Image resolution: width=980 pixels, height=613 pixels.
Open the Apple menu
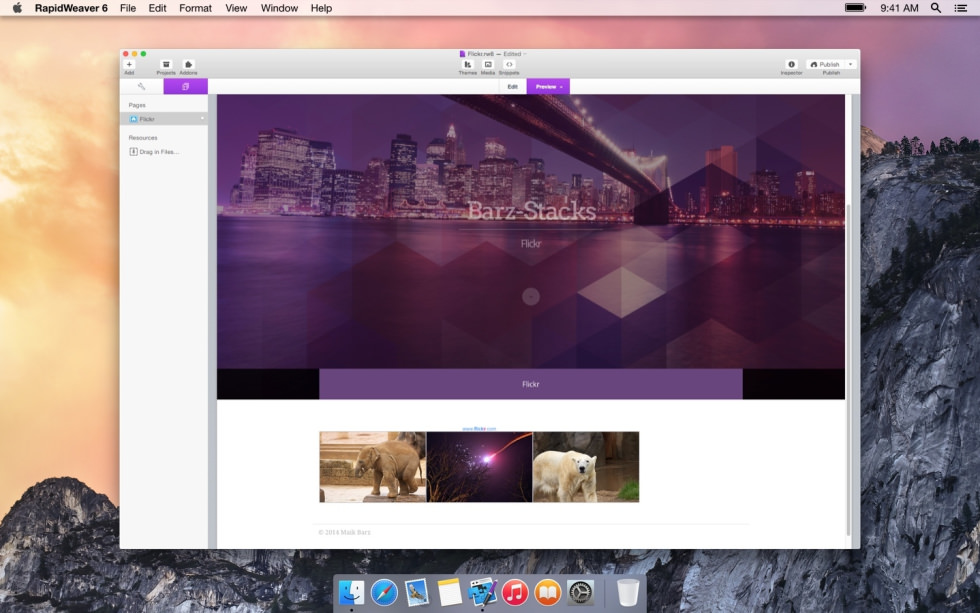[x=18, y=8]
